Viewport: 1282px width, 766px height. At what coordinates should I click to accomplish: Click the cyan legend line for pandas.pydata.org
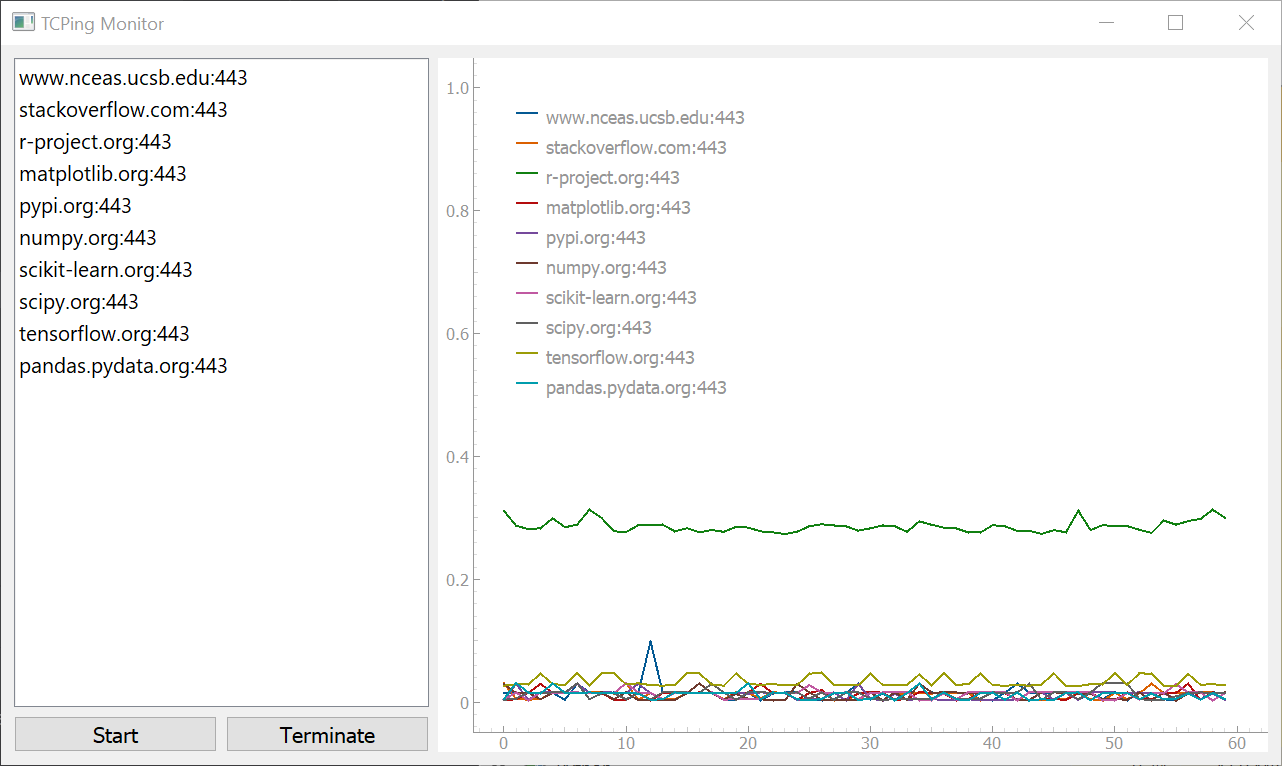527,383
